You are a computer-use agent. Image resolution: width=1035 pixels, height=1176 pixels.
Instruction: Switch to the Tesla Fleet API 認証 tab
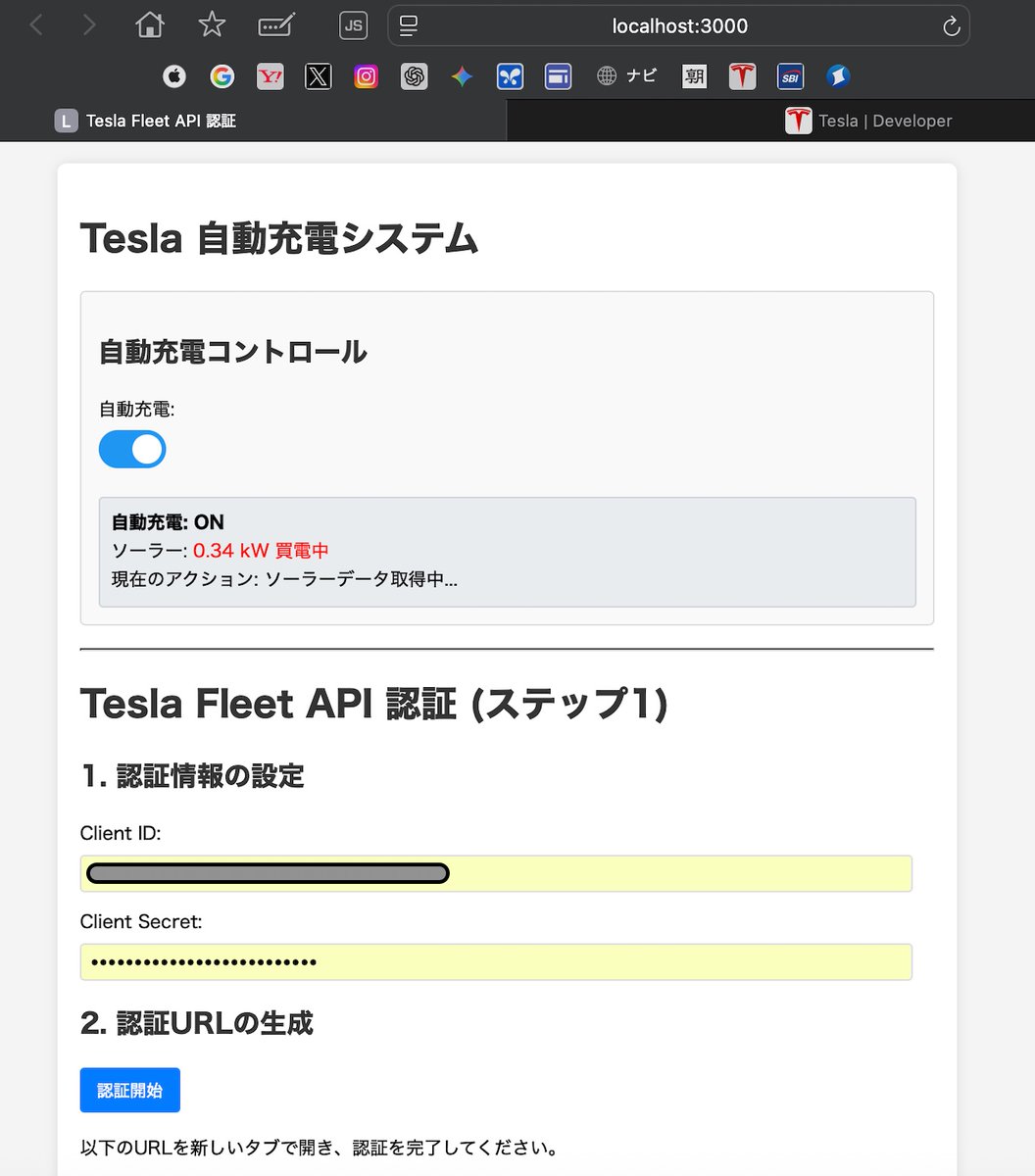pos(253,121)
